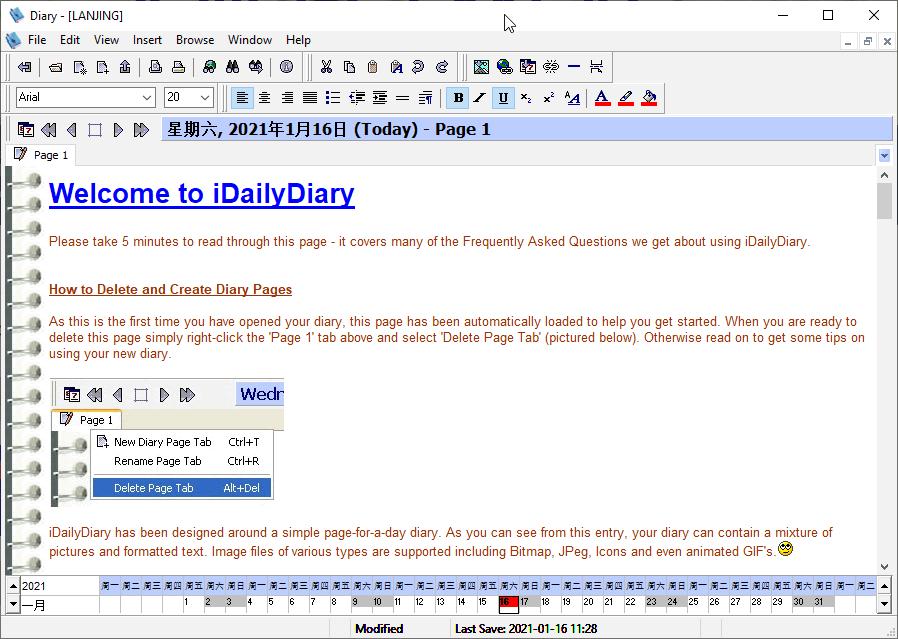Viewport: 898px width, 639px height.
Task: Click the increase indent icon
Action: [380, 98]
